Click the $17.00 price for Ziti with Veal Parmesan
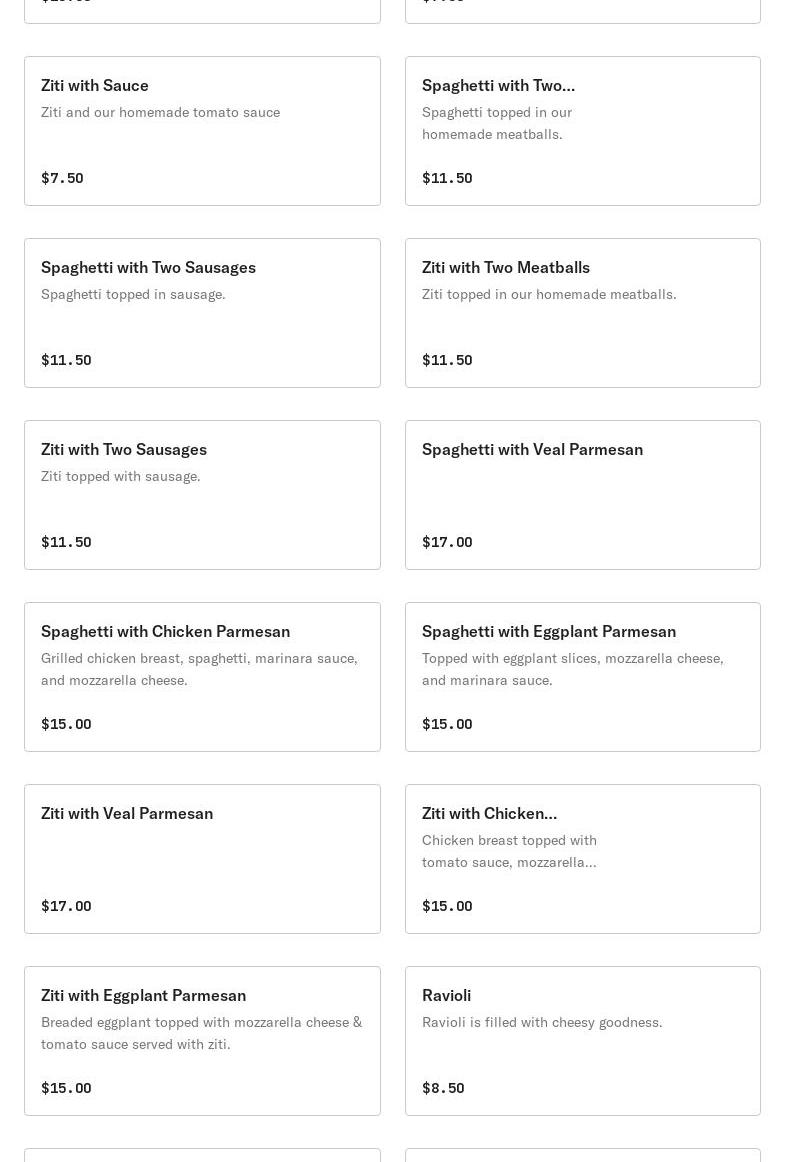The width and height of the screenshot is (785, 1162). pos(66,906)
